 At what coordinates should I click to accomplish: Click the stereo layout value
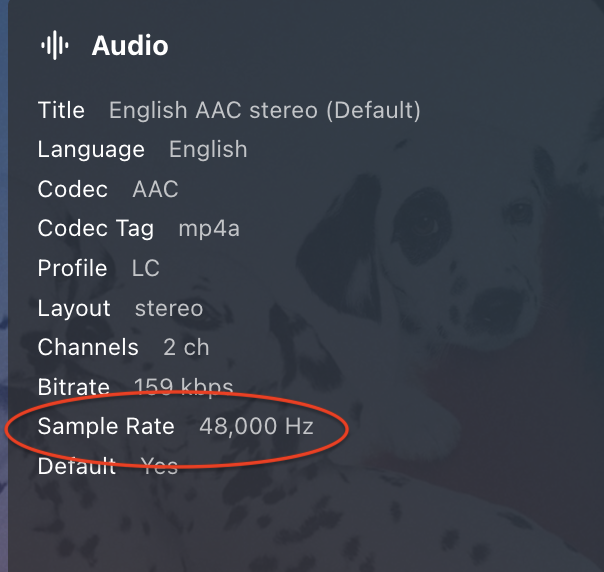click(x=169, y=308)
